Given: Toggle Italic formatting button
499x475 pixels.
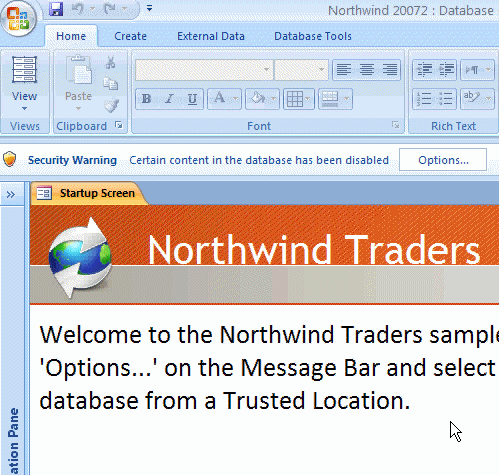Looking at the screenshot, I should click(169, 99).
